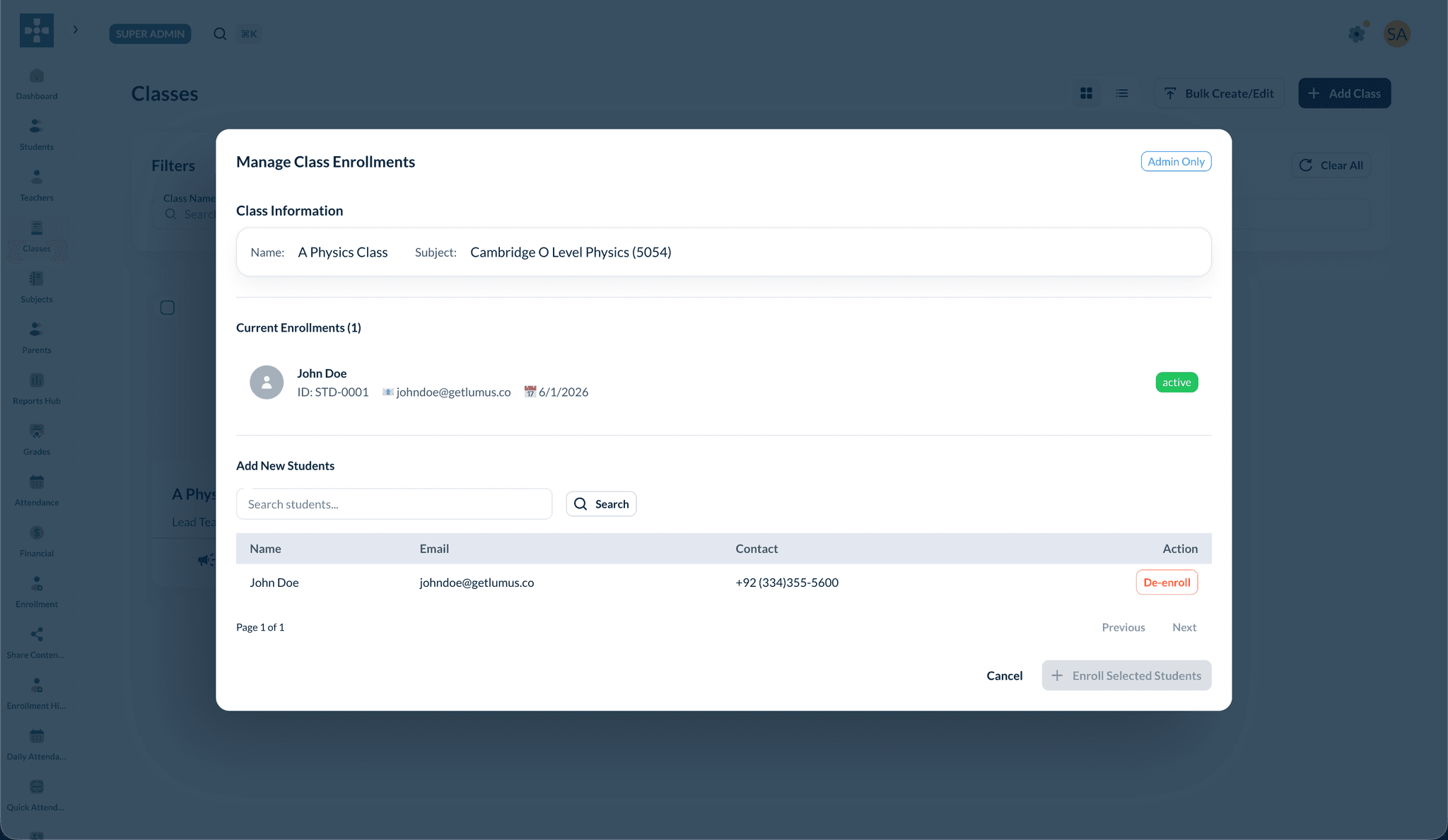Switch to list view icon
Viewport: 1448px width, 840px height.
pos(1122,93)
